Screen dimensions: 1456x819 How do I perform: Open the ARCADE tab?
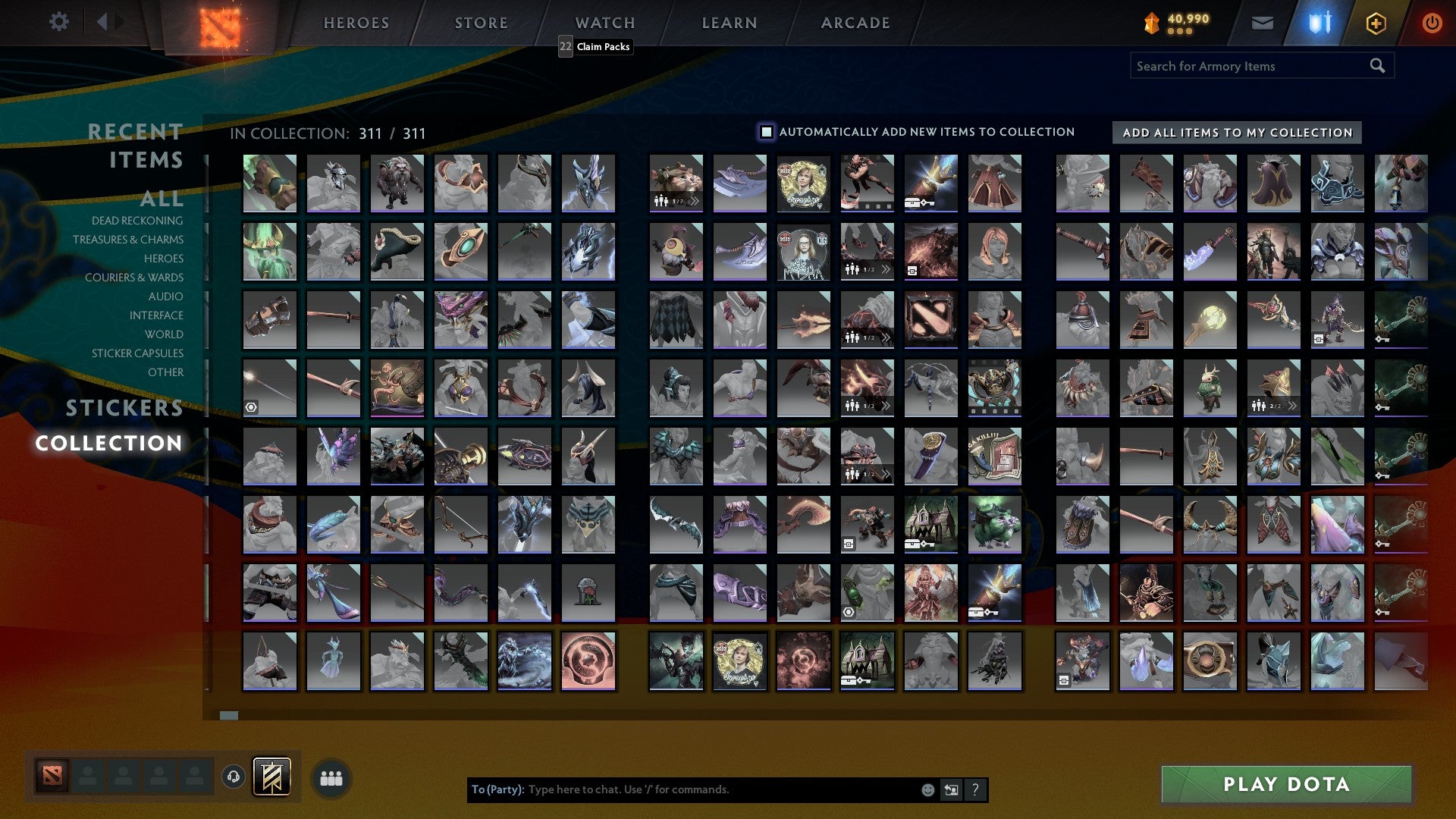[x=854, y=23]
